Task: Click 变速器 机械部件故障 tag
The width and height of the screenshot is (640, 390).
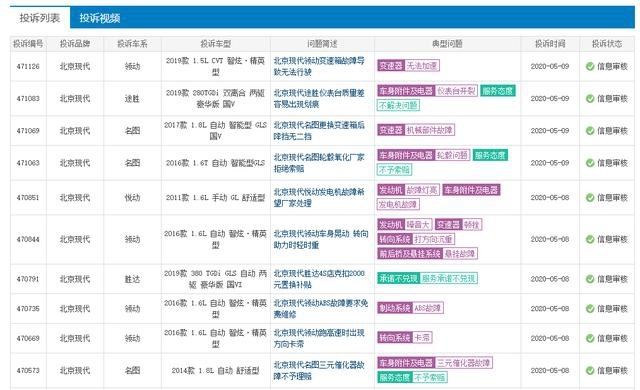Action: click(416, 130)
